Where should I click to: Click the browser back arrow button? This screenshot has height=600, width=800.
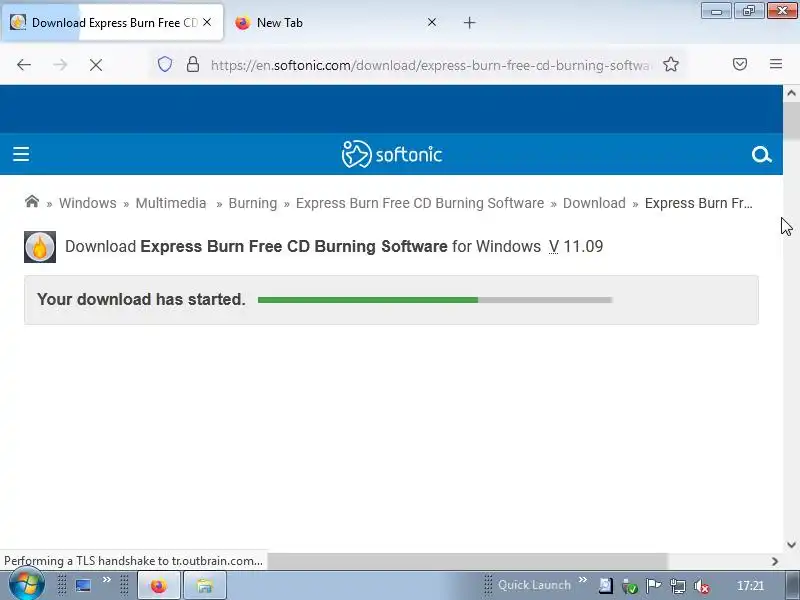[x=24, y=65]
